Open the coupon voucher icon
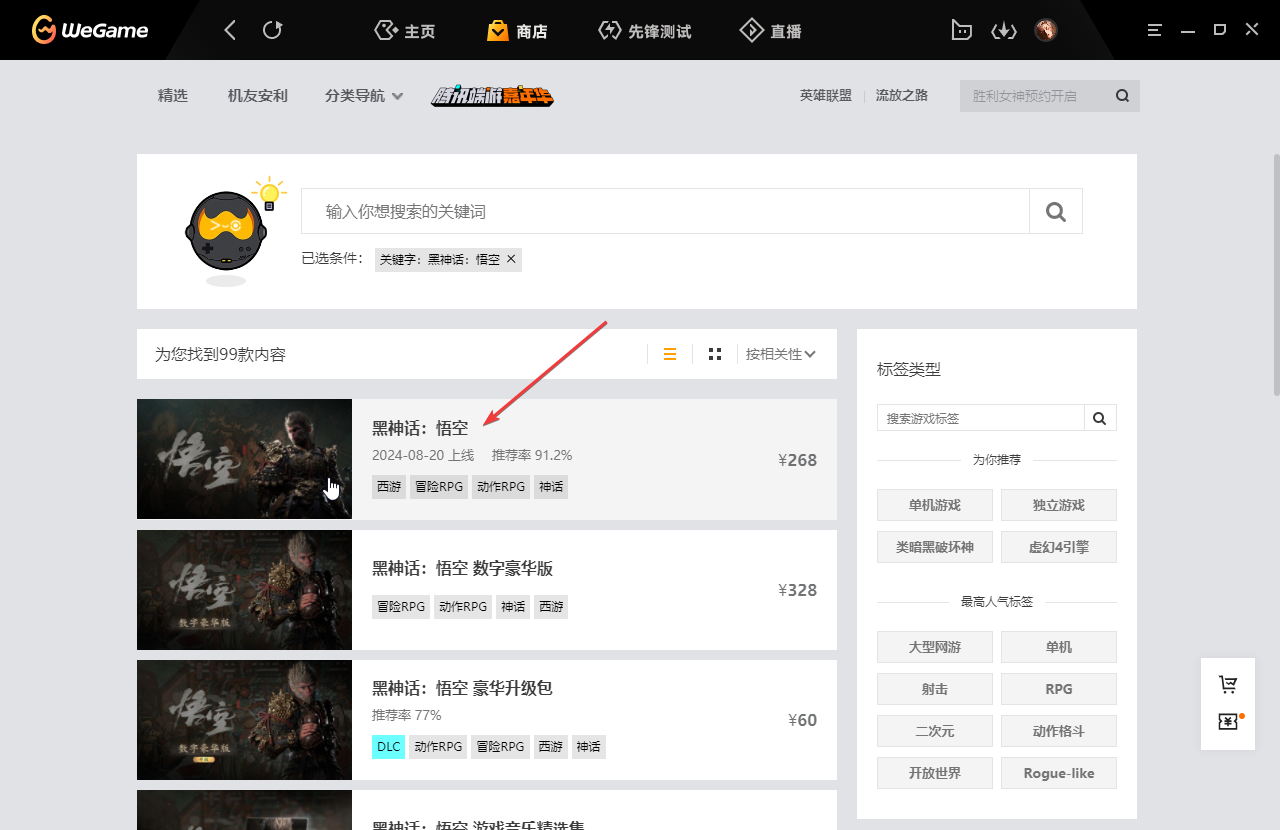The width and height of the screenshot is (1280, 830). pyautogui.click(x=1228, y=721)
